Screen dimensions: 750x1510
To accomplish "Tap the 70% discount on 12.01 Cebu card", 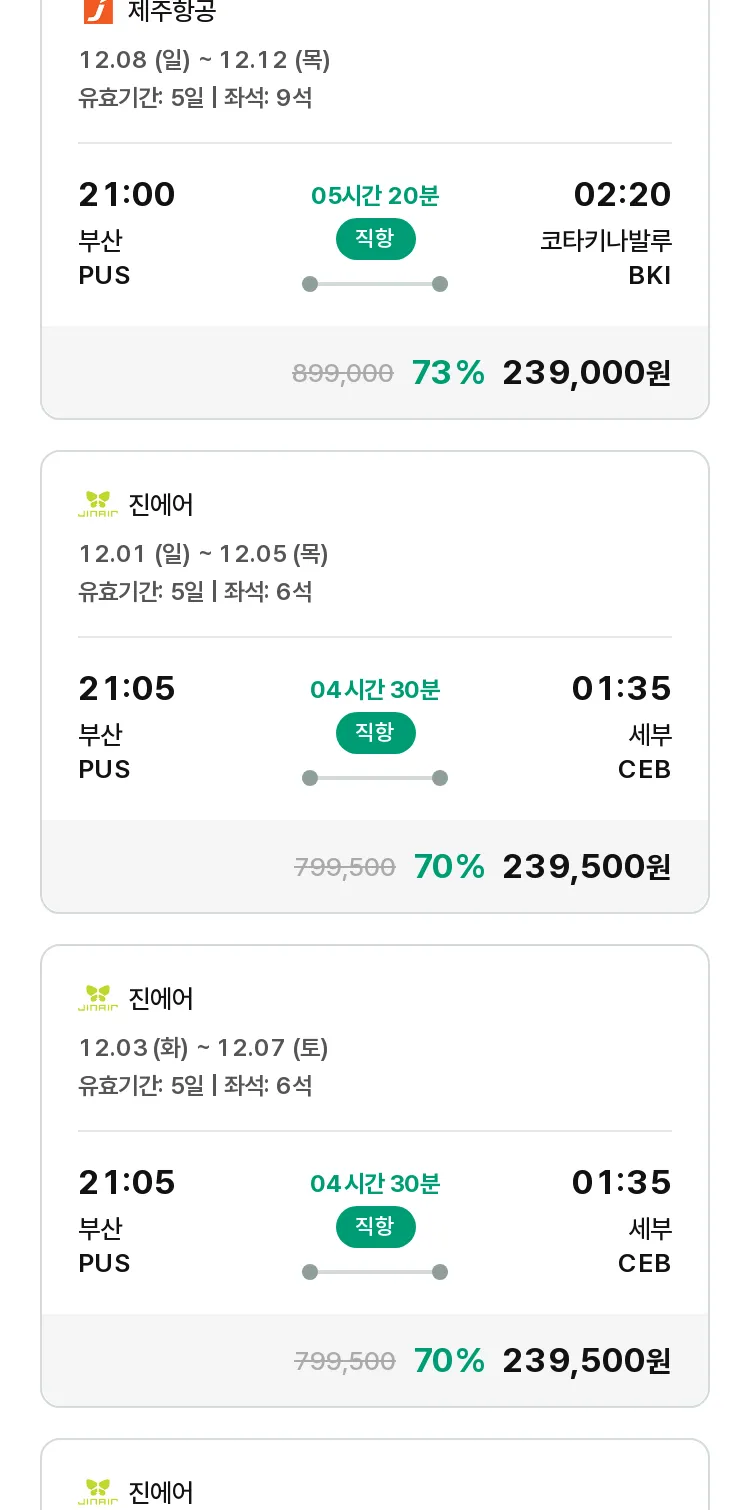I will tap(449, 867).
